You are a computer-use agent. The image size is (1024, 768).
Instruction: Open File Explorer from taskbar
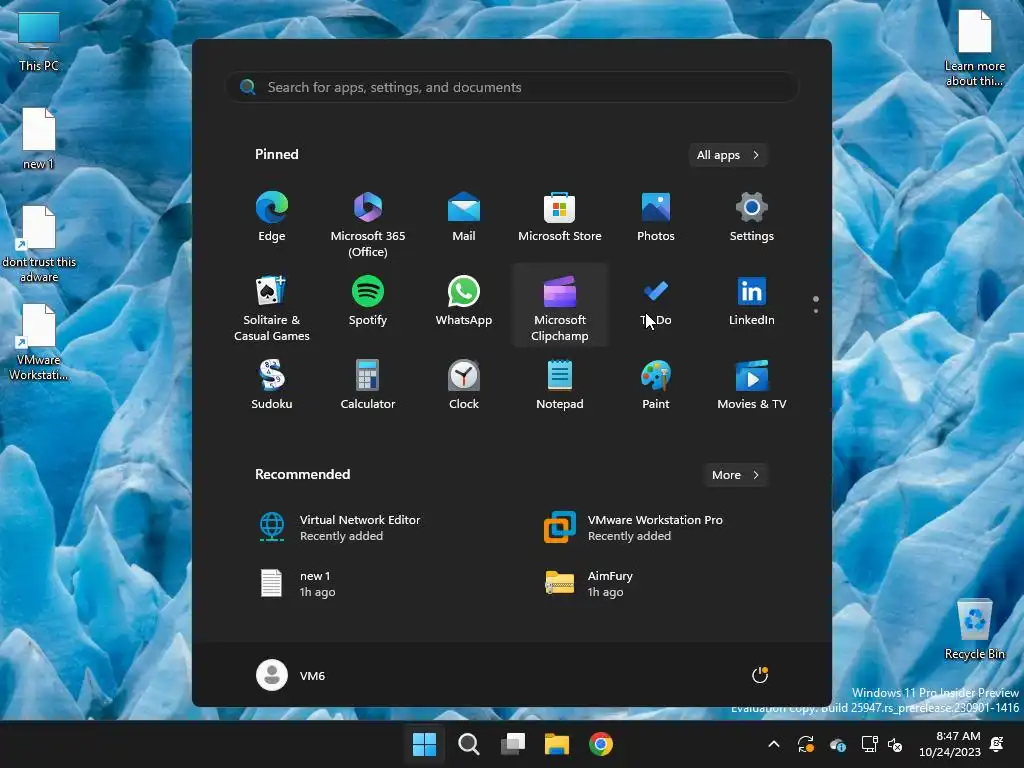click(557, 744)
